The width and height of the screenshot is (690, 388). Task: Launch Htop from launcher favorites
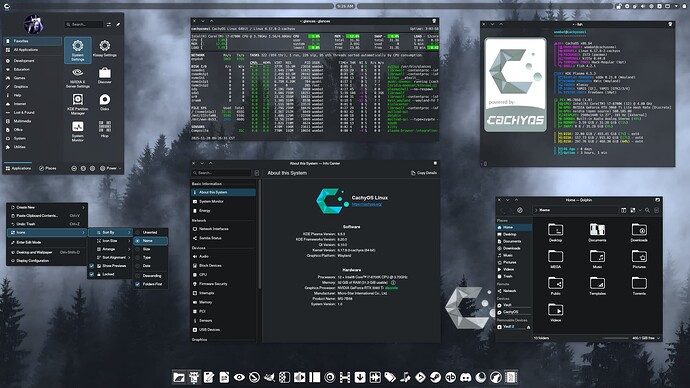105,129
